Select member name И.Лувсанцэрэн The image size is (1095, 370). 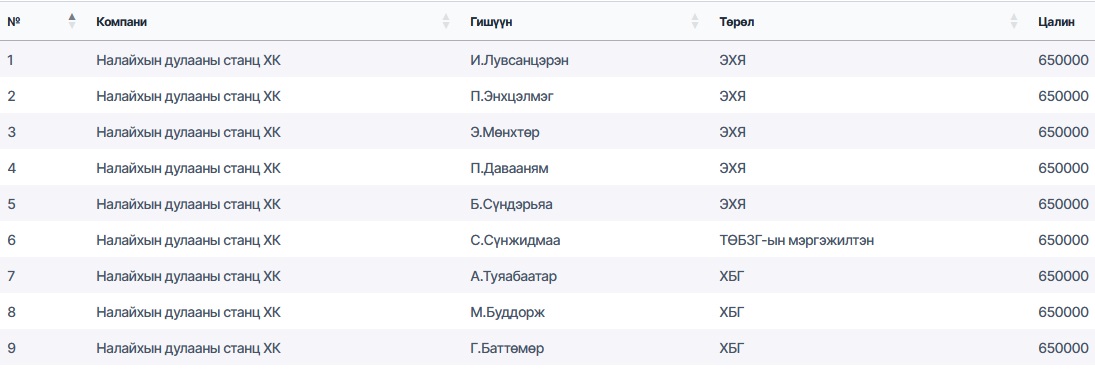520,60
